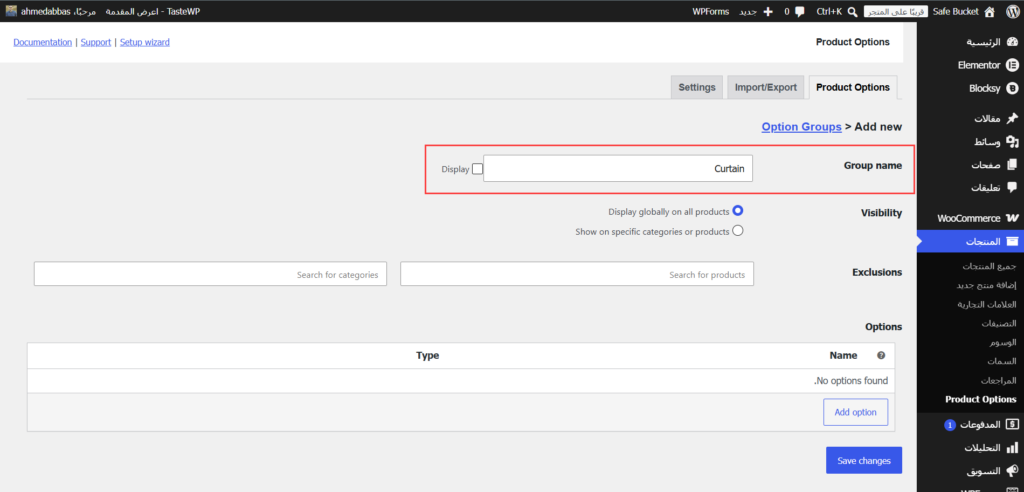This screenshot has height=492, width=1024.
Task: Open the Search for categories dropdown
Action: coord(210,274)
